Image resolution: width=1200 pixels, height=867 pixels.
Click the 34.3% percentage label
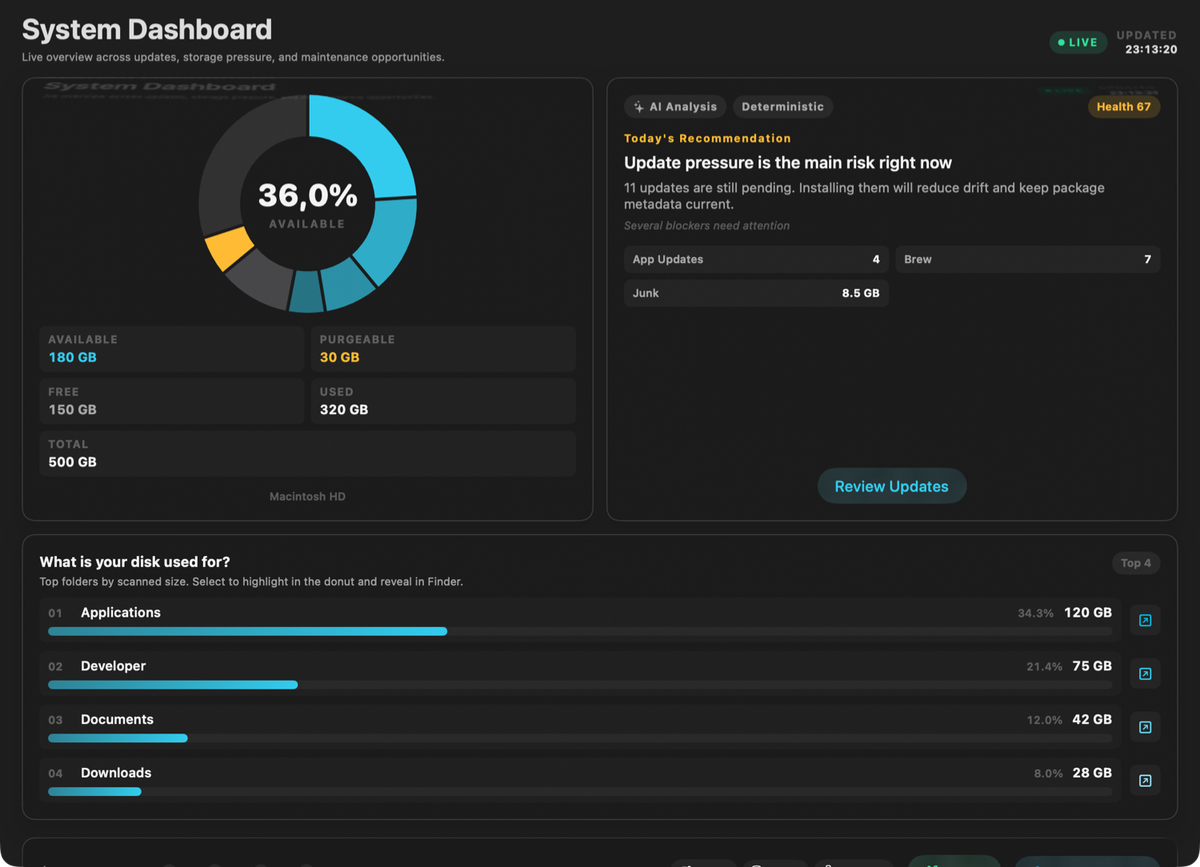tap(1036, 613)
